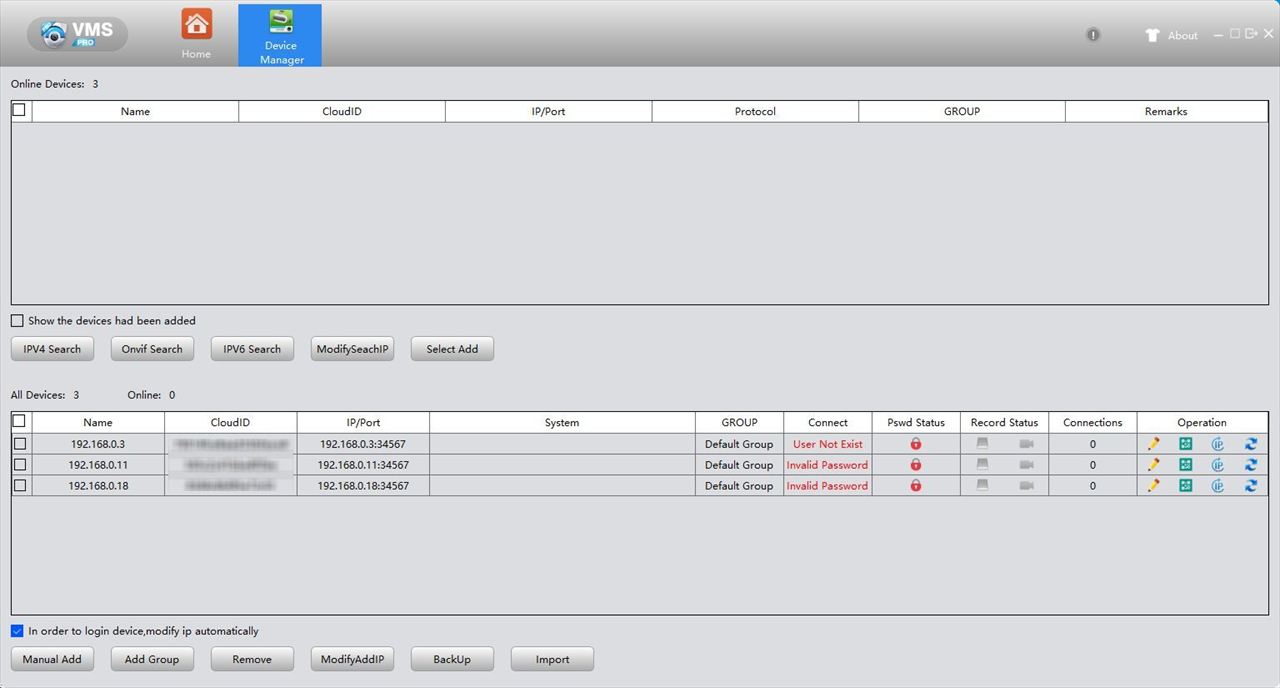
Task: Open the About link
Action: [1182, 36]
